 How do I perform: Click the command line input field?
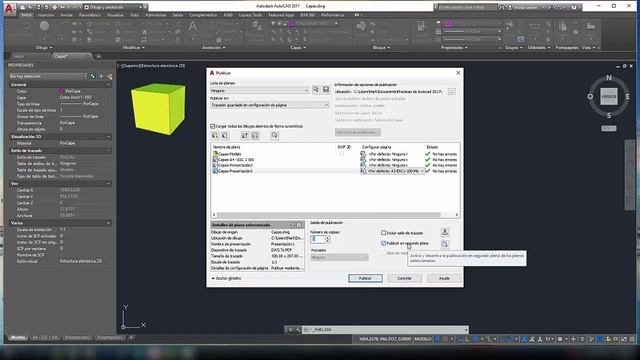(384, 330)
